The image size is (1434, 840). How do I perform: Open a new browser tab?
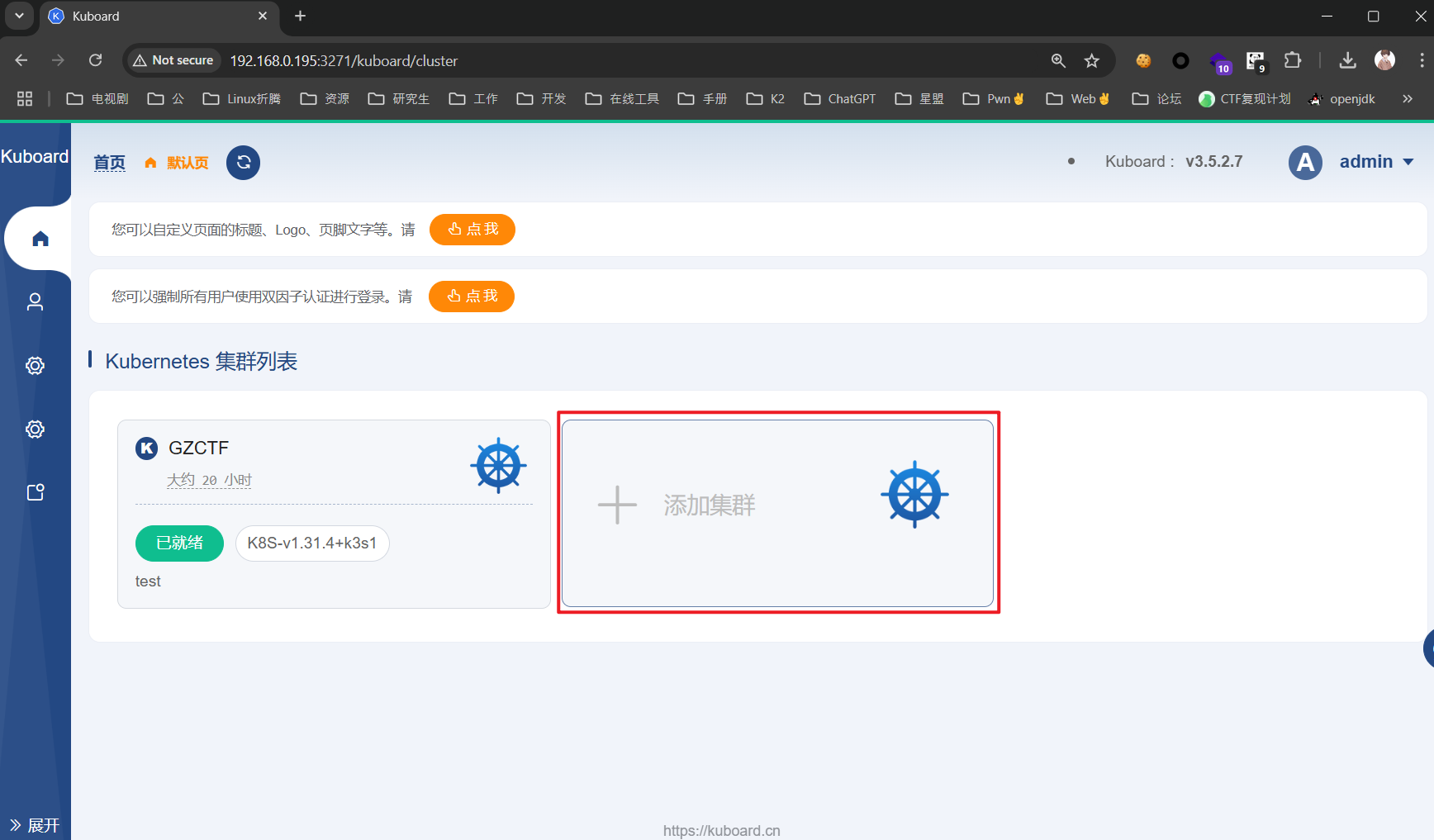tap(301, 16)
